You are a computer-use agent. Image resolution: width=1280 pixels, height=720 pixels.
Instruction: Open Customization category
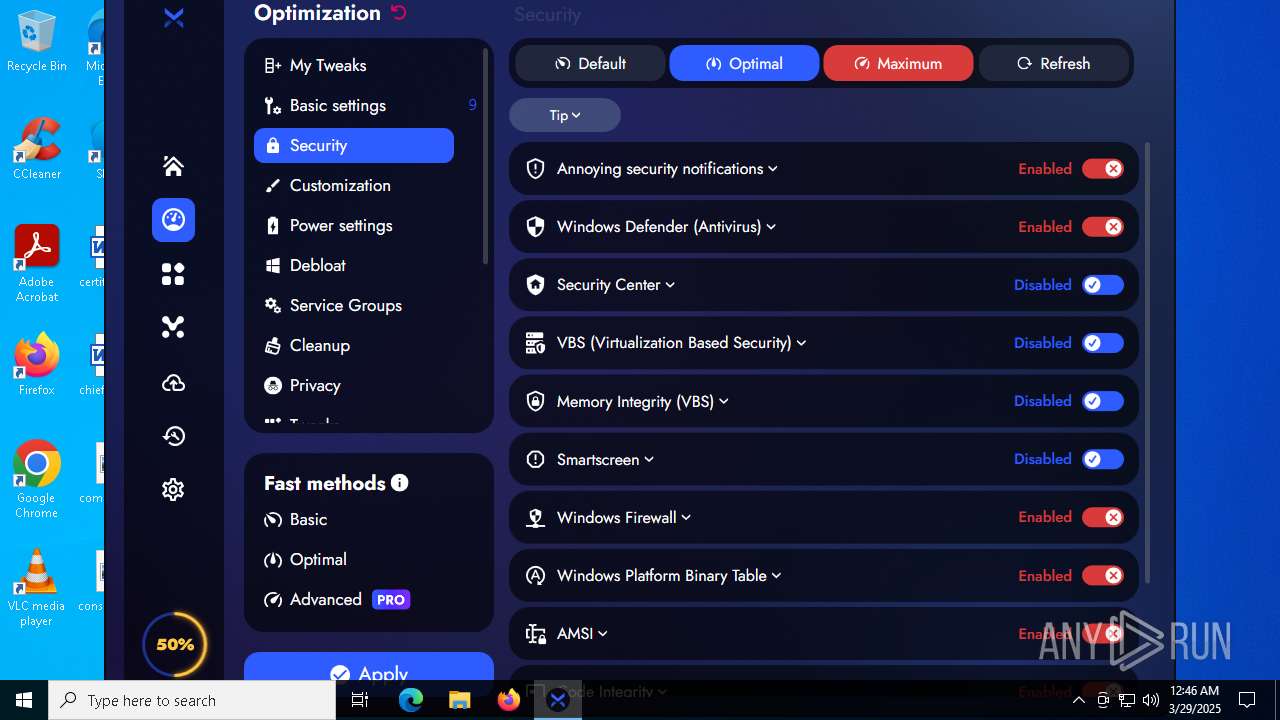coord(354,185)
